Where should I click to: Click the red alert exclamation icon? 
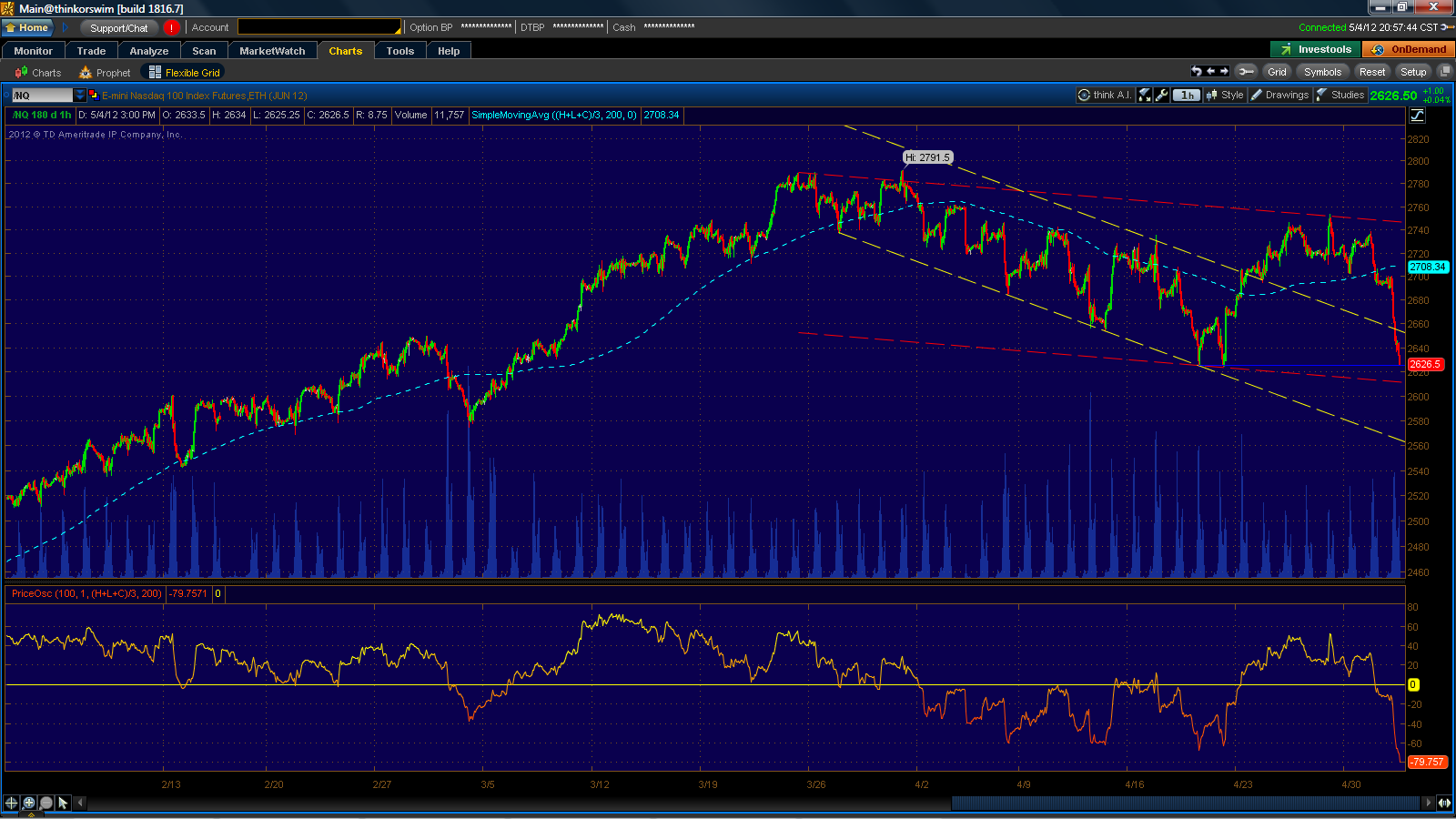coord(171,27)
